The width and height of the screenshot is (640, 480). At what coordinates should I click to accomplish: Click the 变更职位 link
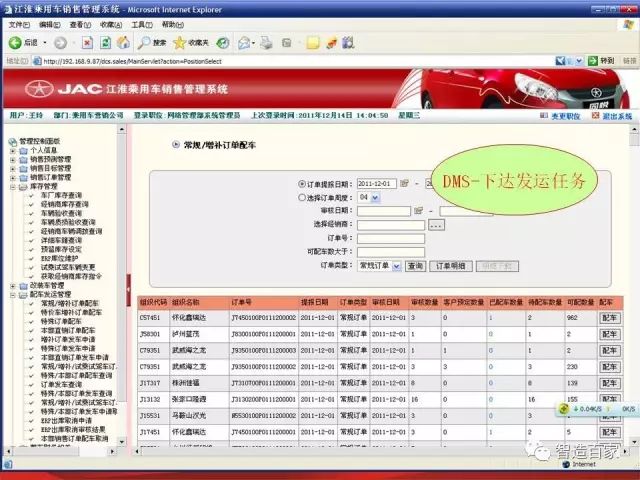point(566,116)
